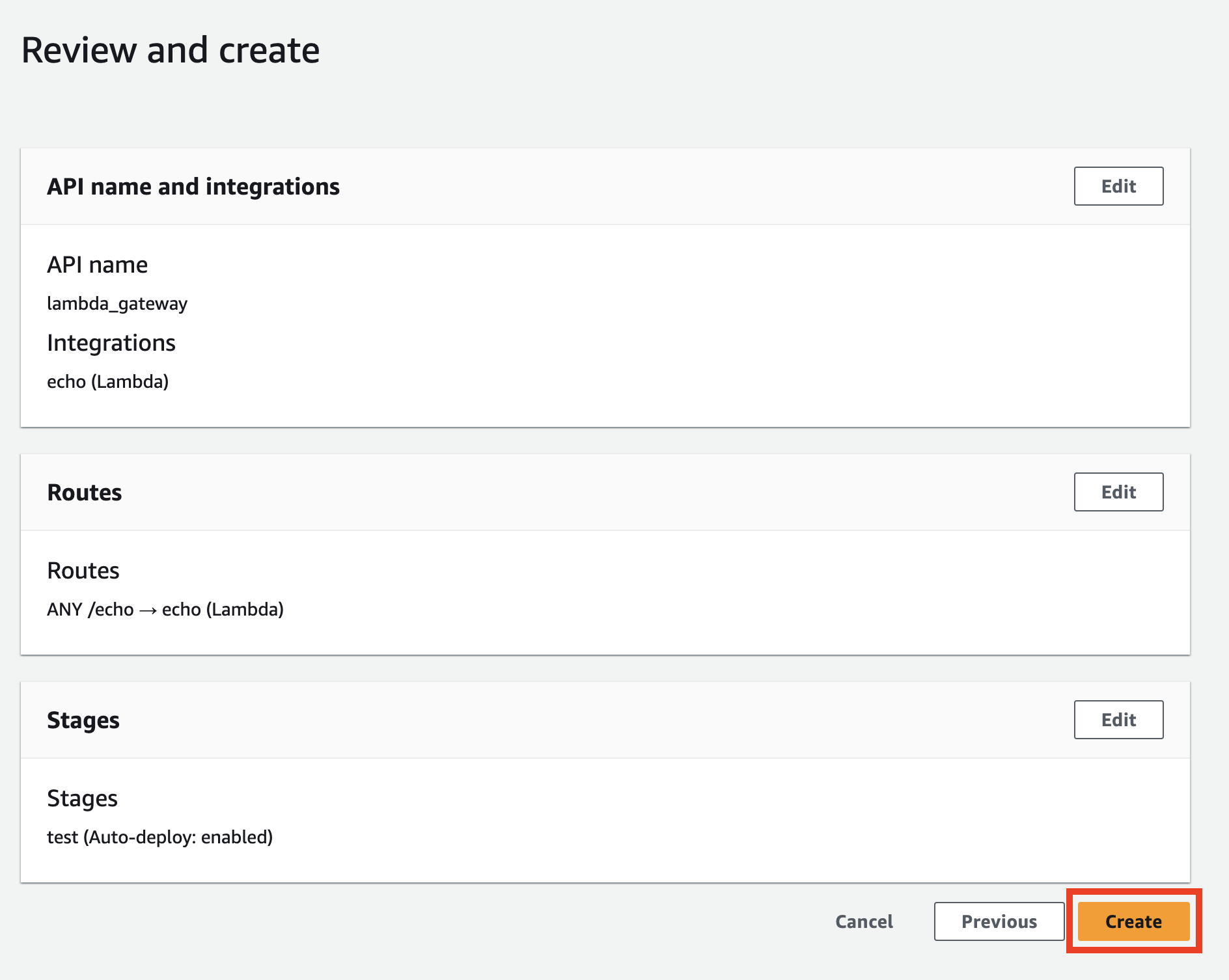Click the API name and integrations header
Viewport: 1229px width, 980px height.
193,187
